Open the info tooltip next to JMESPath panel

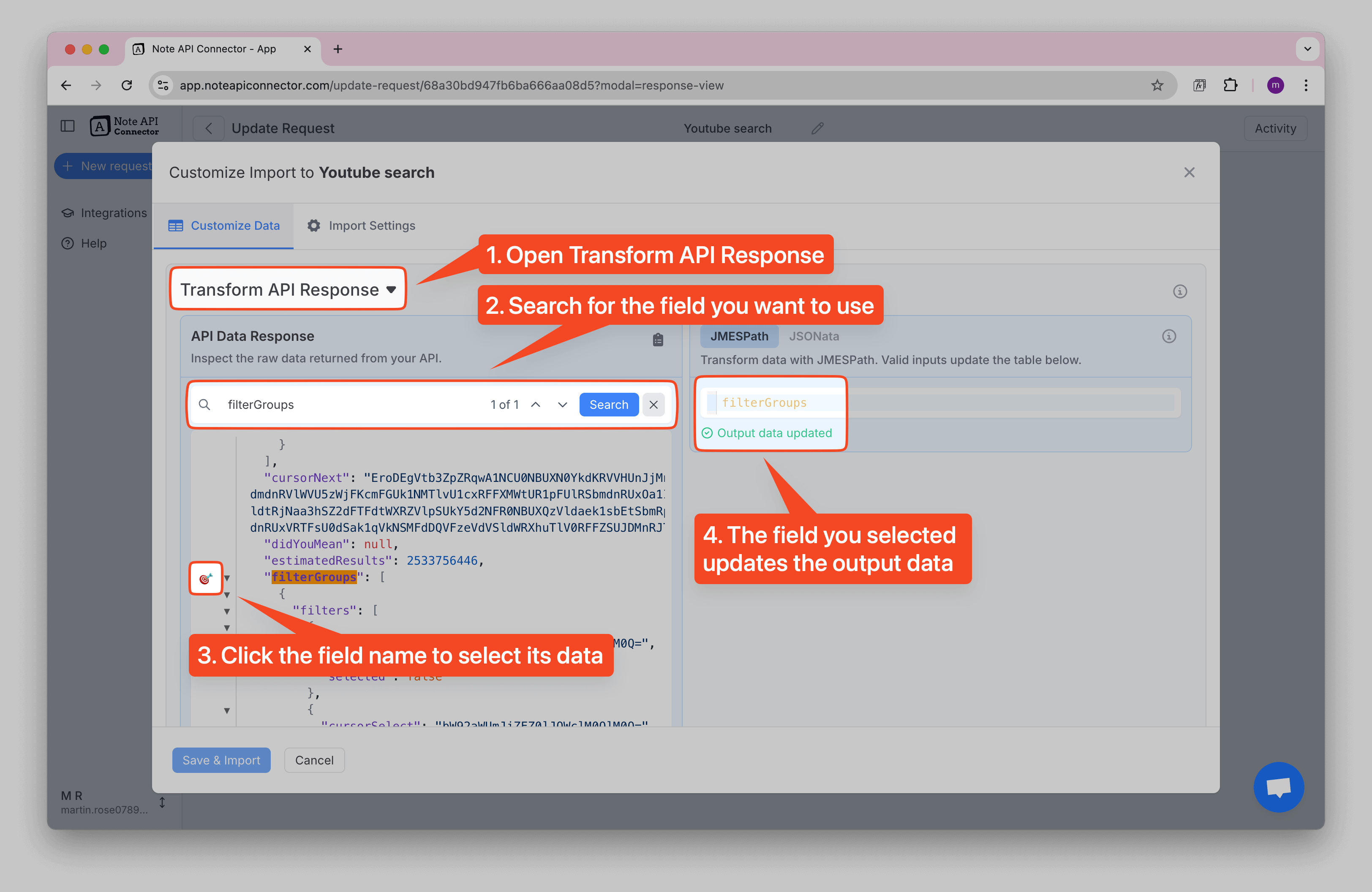click(1169, 336)
